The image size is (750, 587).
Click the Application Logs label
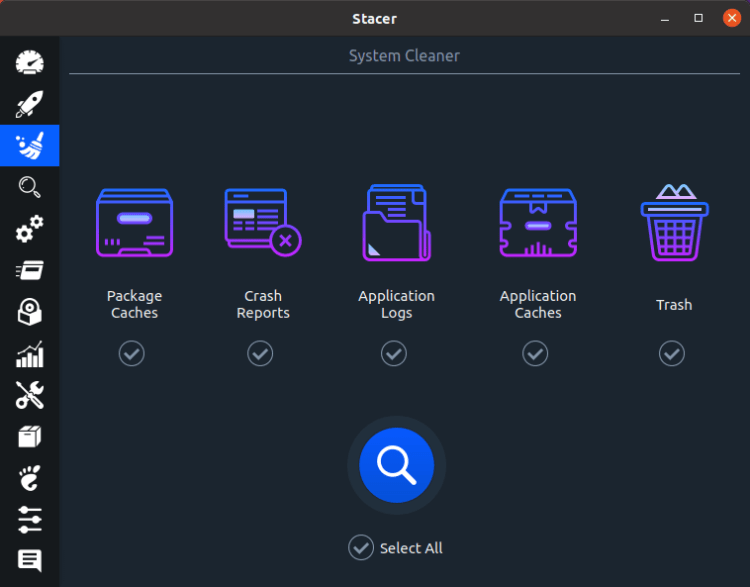pyautogui.click(x=397, y=304)
